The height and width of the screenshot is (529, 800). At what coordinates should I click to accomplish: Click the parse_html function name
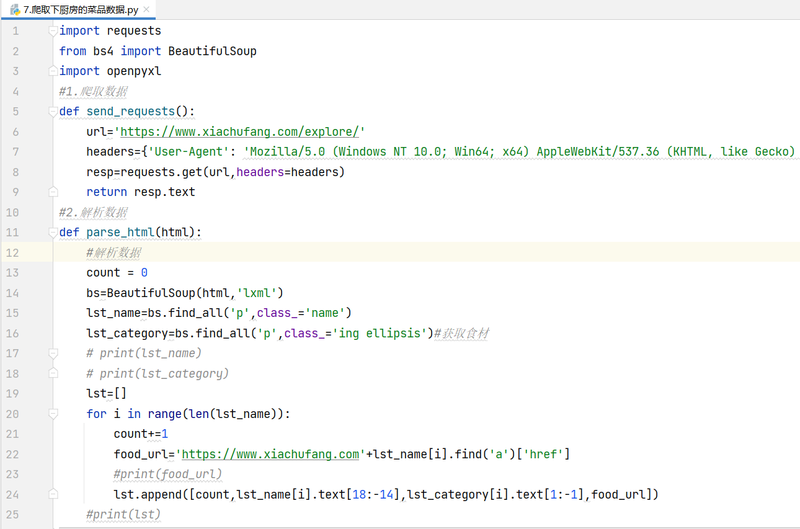pos(120,232)
